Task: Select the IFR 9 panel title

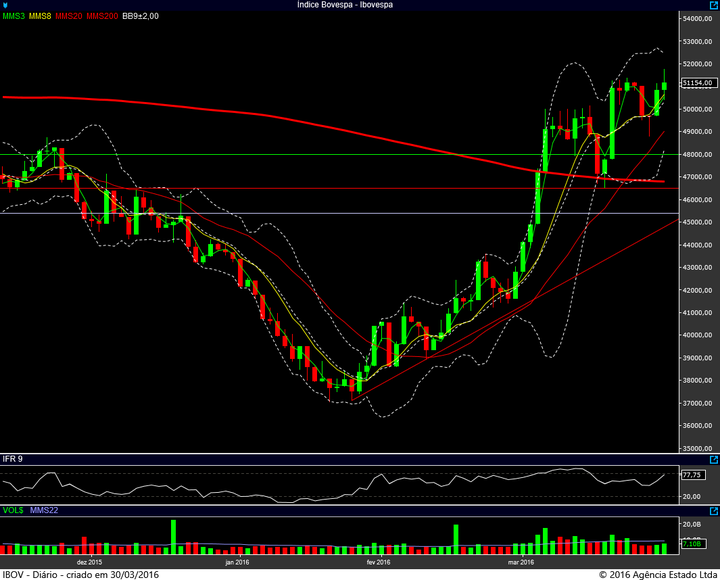Action: click(x=12, y=459)
